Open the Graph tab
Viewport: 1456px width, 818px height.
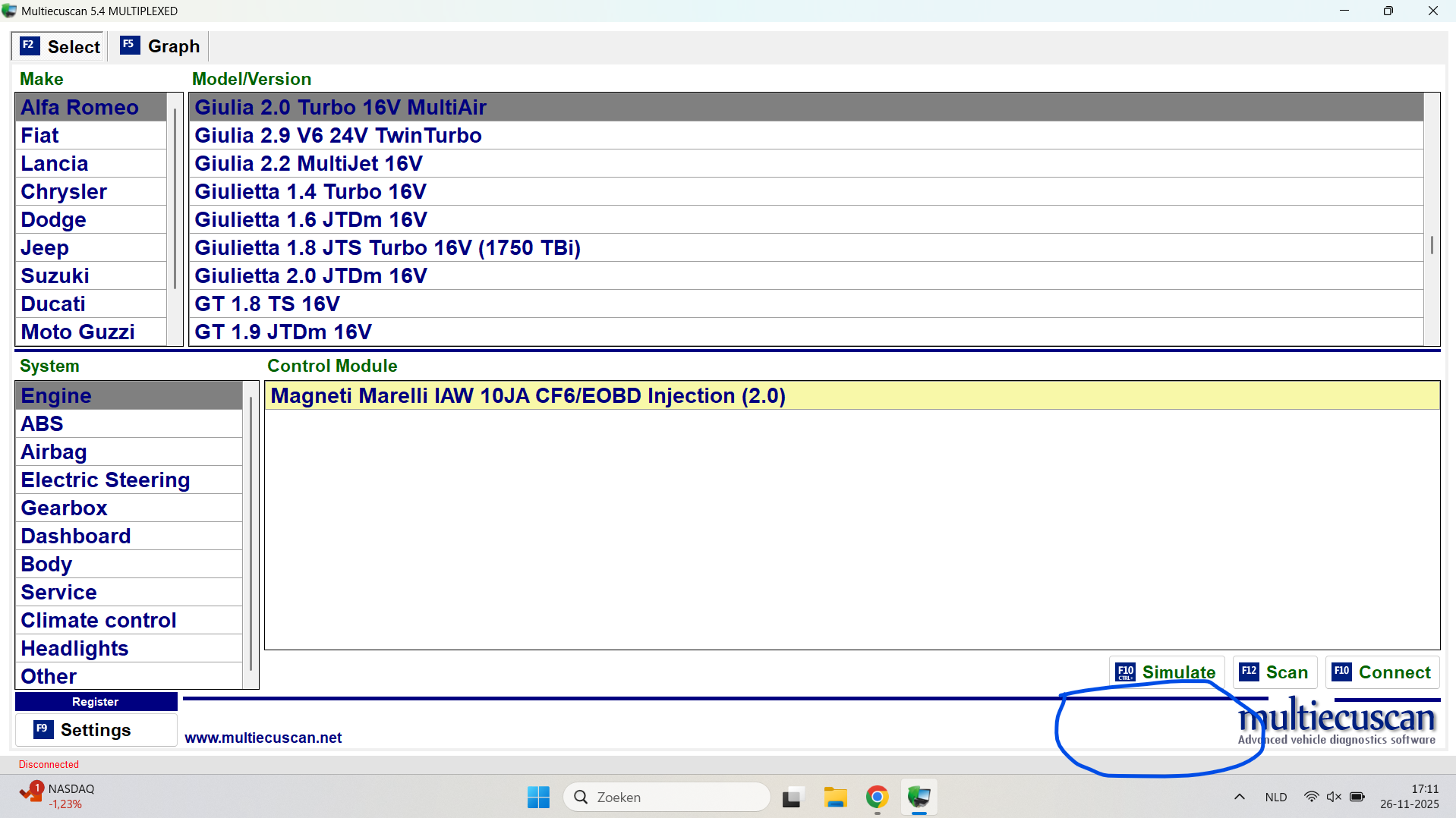coord(161,46)
